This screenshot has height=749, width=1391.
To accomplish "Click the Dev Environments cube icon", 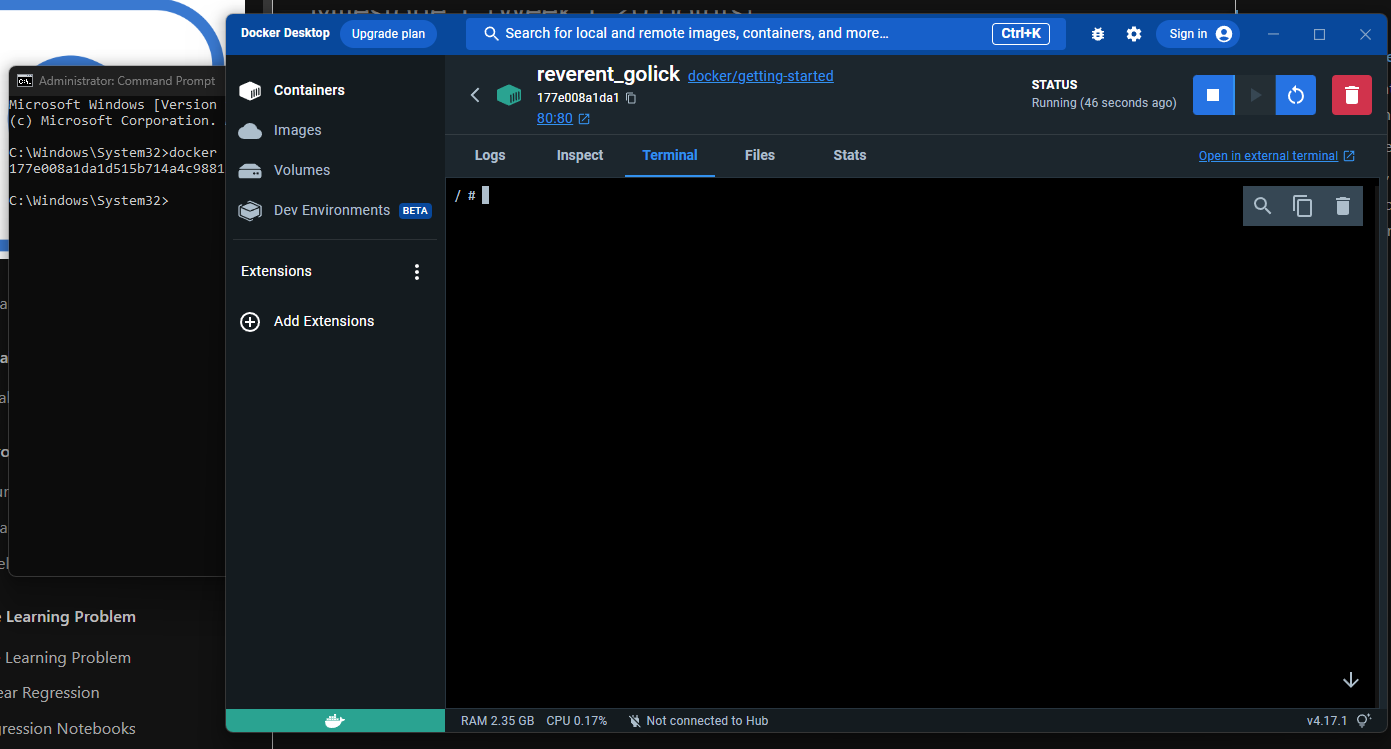I will 250,210.
